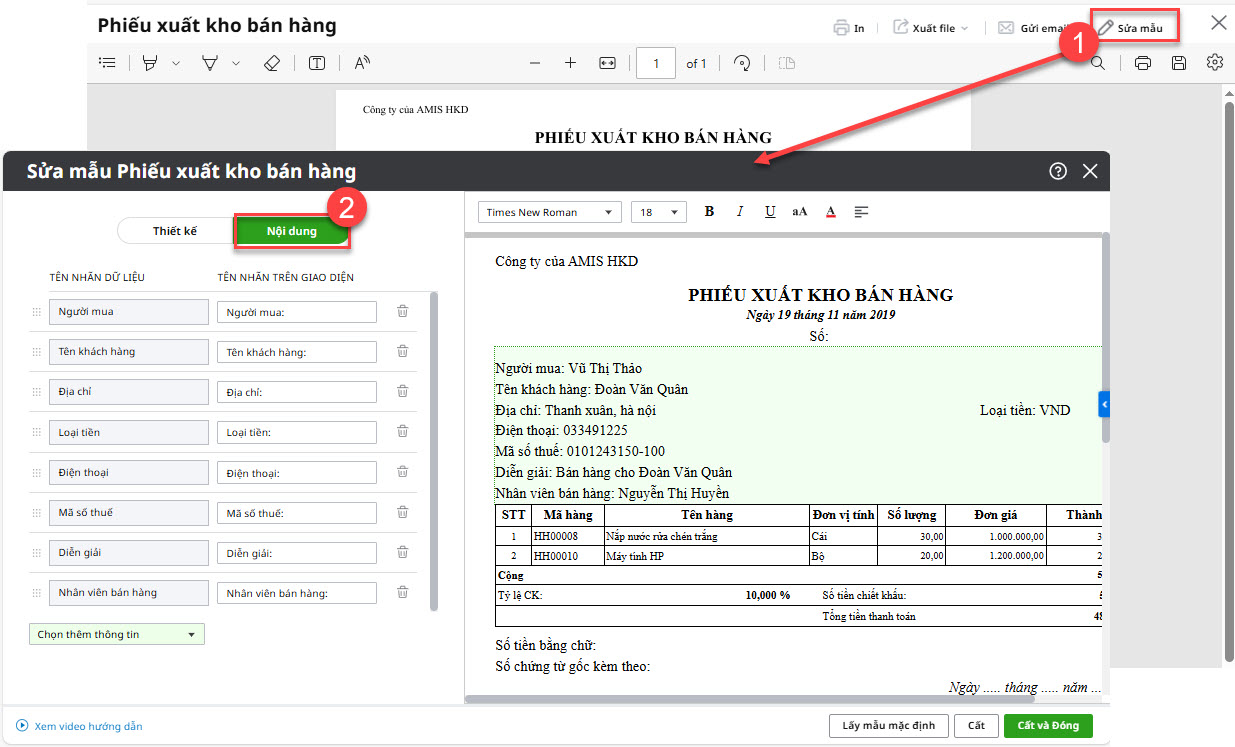This screenshot has width=1235, height=747.
Task: Click the trash icon for 'Mã số thuế'
Action: pos(402,512)
